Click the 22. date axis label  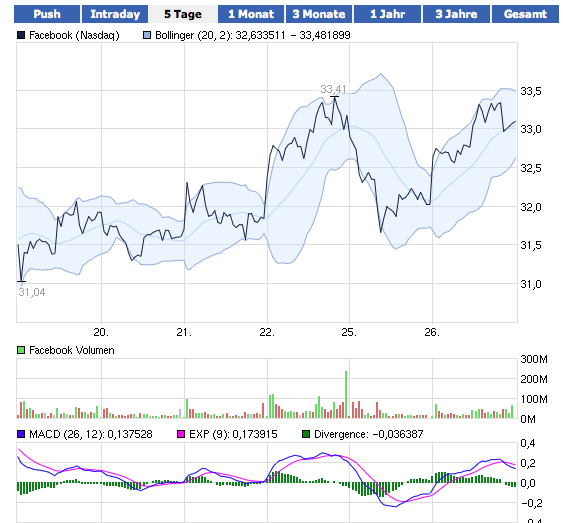tap(267, 332)
